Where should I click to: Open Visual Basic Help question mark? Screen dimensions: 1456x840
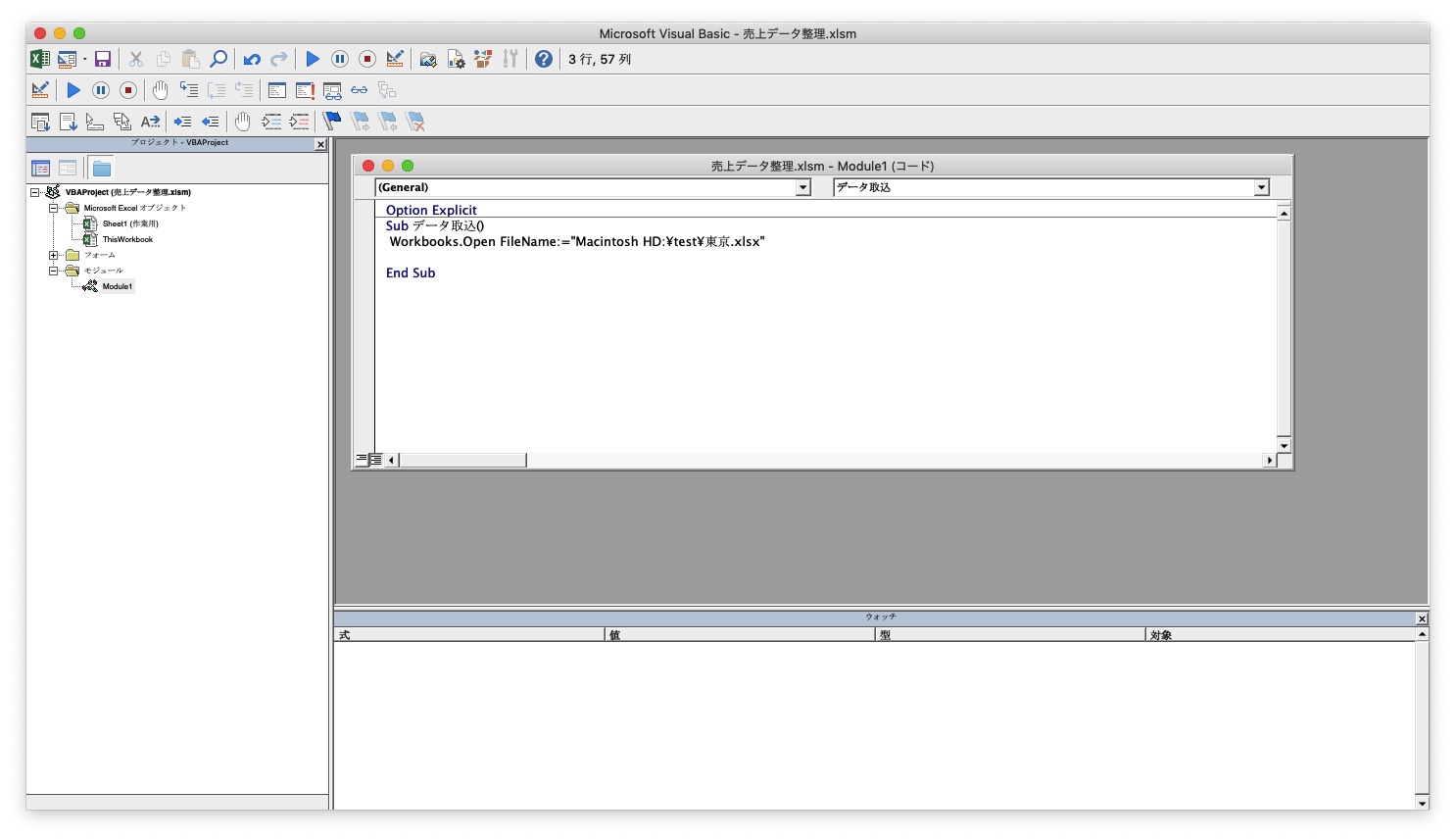click(544, 60)
